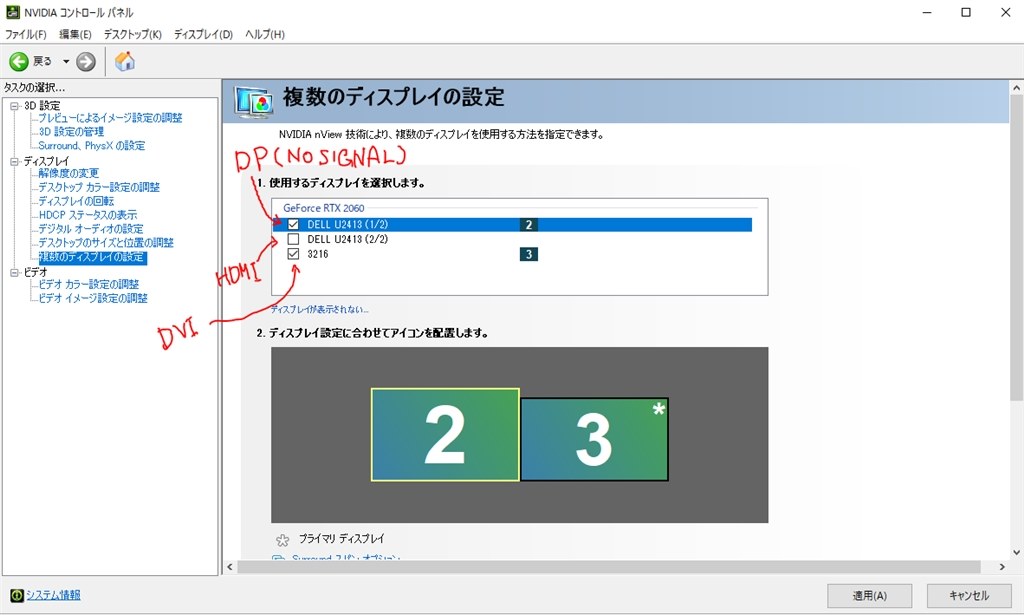Open the ディスプレイ(D) menu
Image resolution: width=1024 pixels, height=615 pixels.
(x=203, y=34)
